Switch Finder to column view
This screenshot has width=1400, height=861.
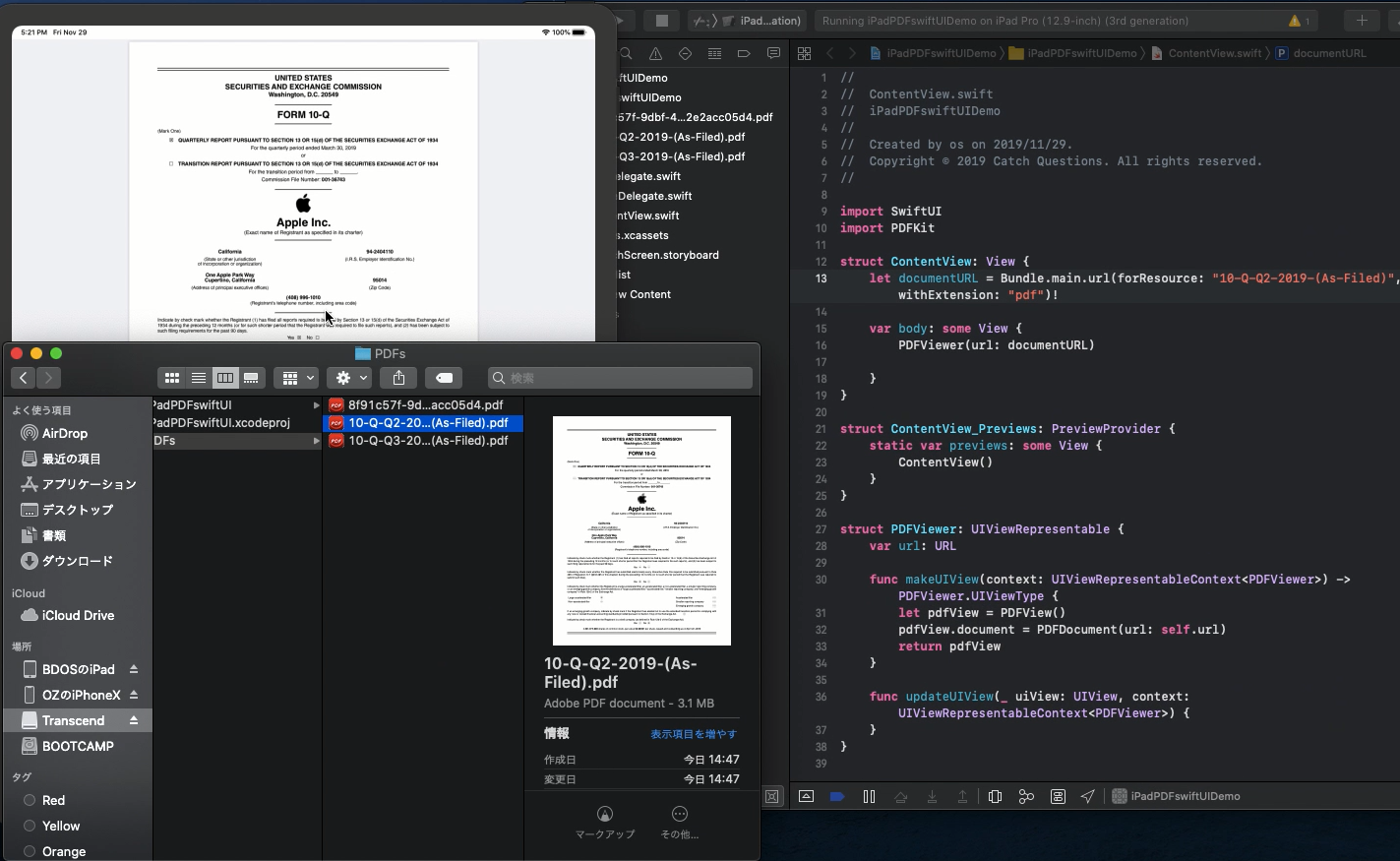(225, 378)
